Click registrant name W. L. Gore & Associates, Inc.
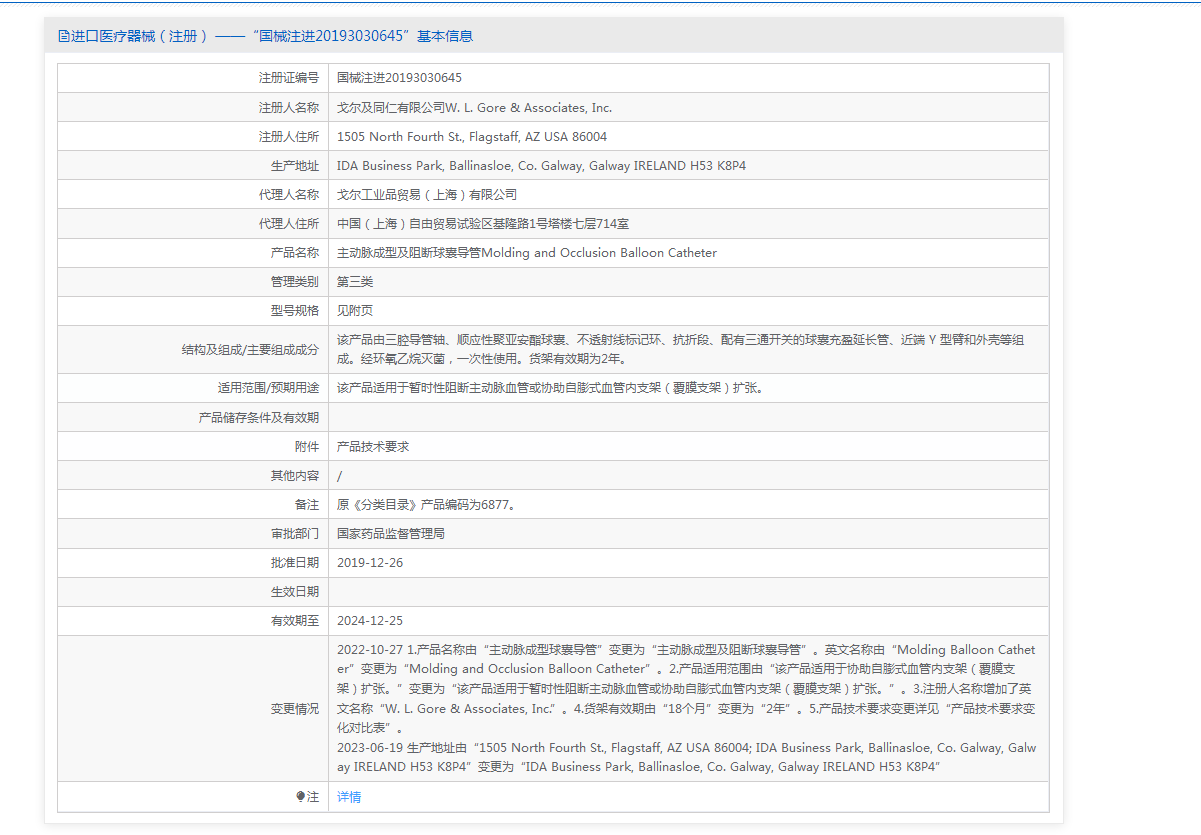The height and width of the screenshot is (835, 1201). click(x=529, y=107)
